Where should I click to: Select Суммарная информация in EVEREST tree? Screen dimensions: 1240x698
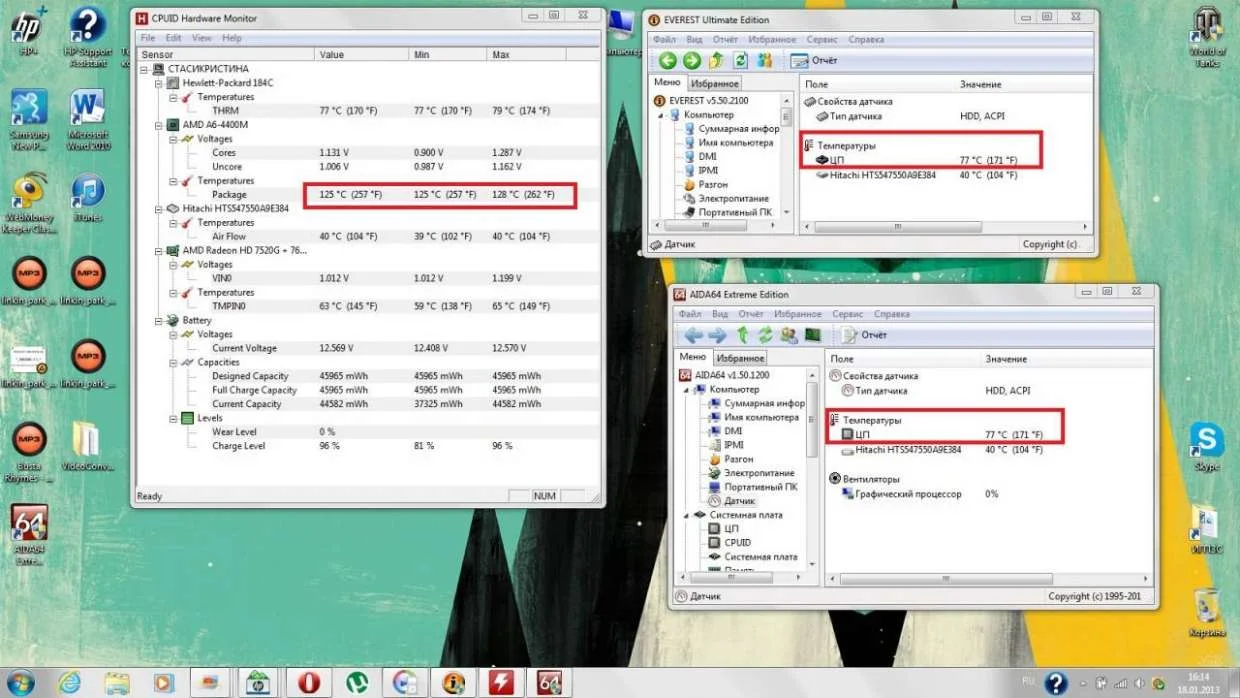click(x=739, y=129)
